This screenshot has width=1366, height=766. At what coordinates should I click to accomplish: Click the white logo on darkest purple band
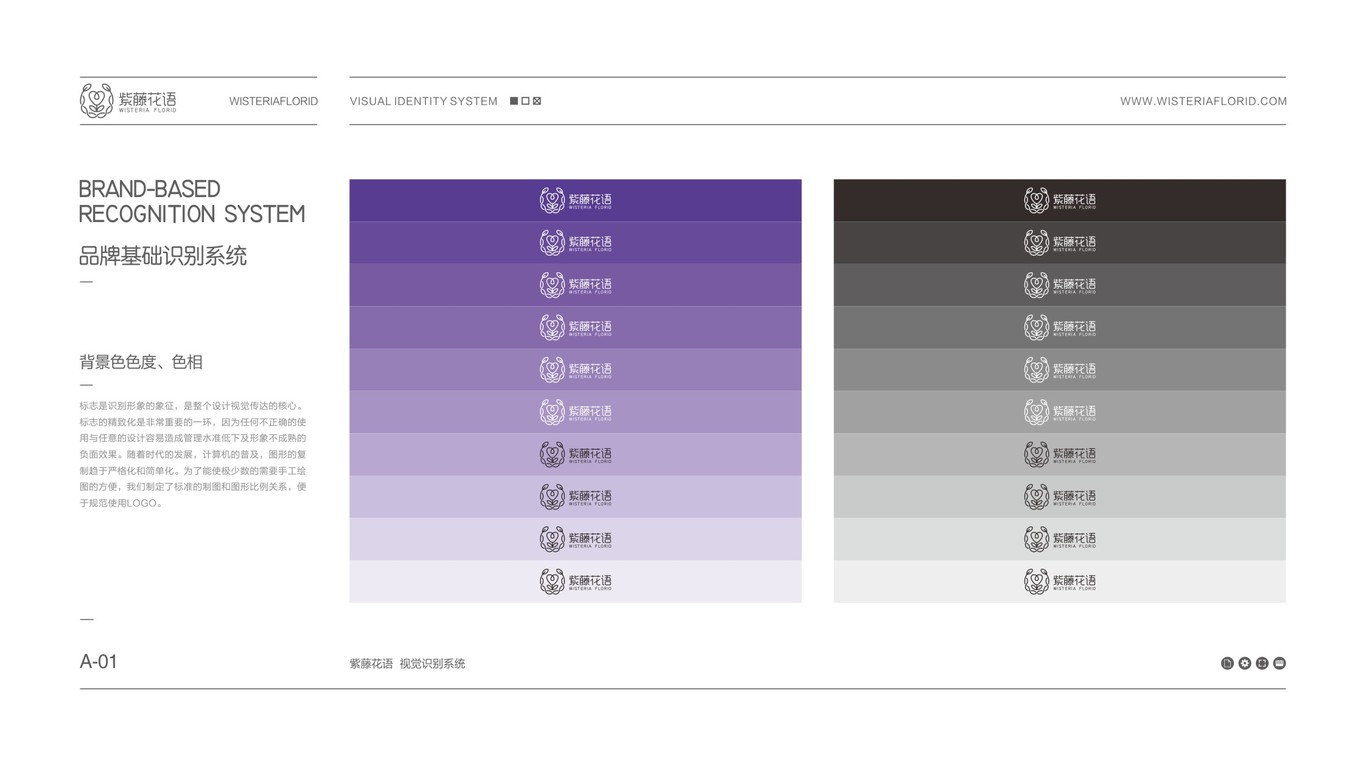tap(575, 200)
